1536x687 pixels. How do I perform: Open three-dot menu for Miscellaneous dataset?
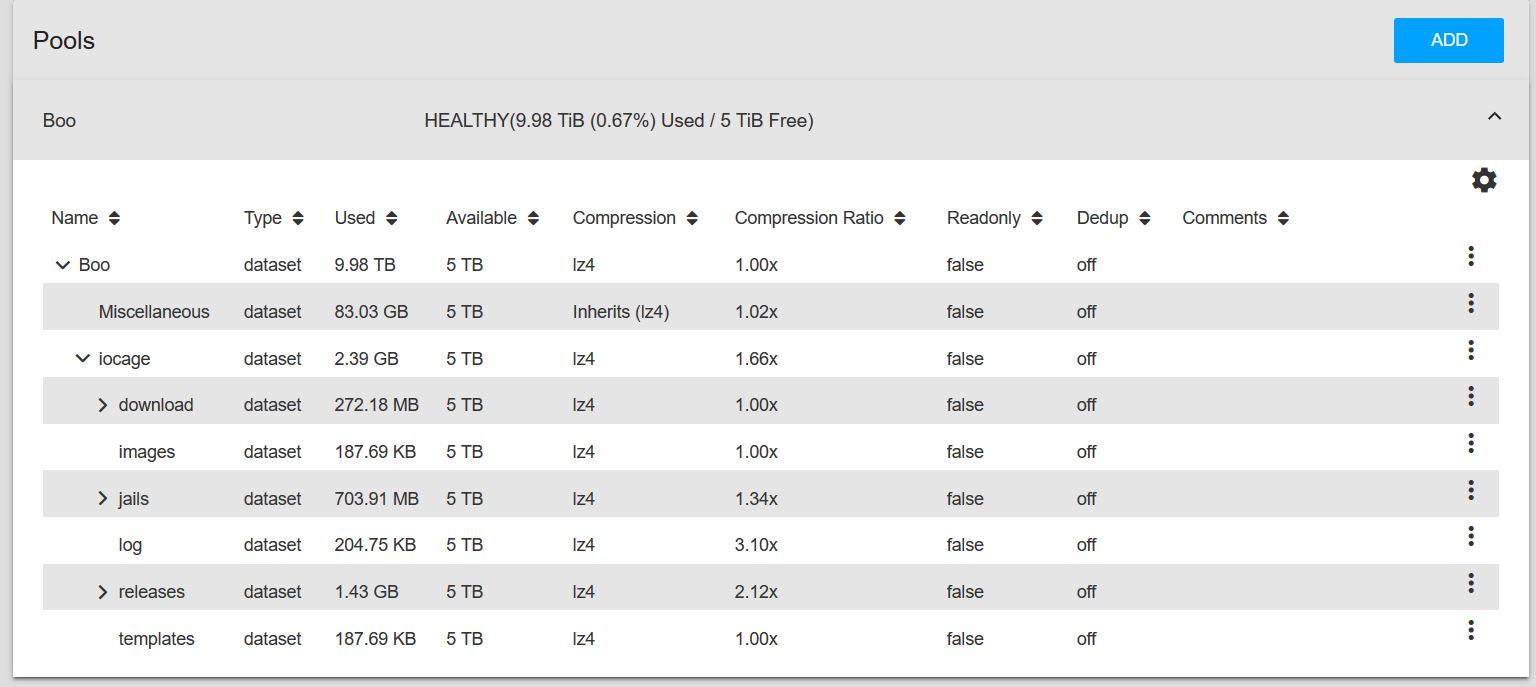coord(1471,303)
